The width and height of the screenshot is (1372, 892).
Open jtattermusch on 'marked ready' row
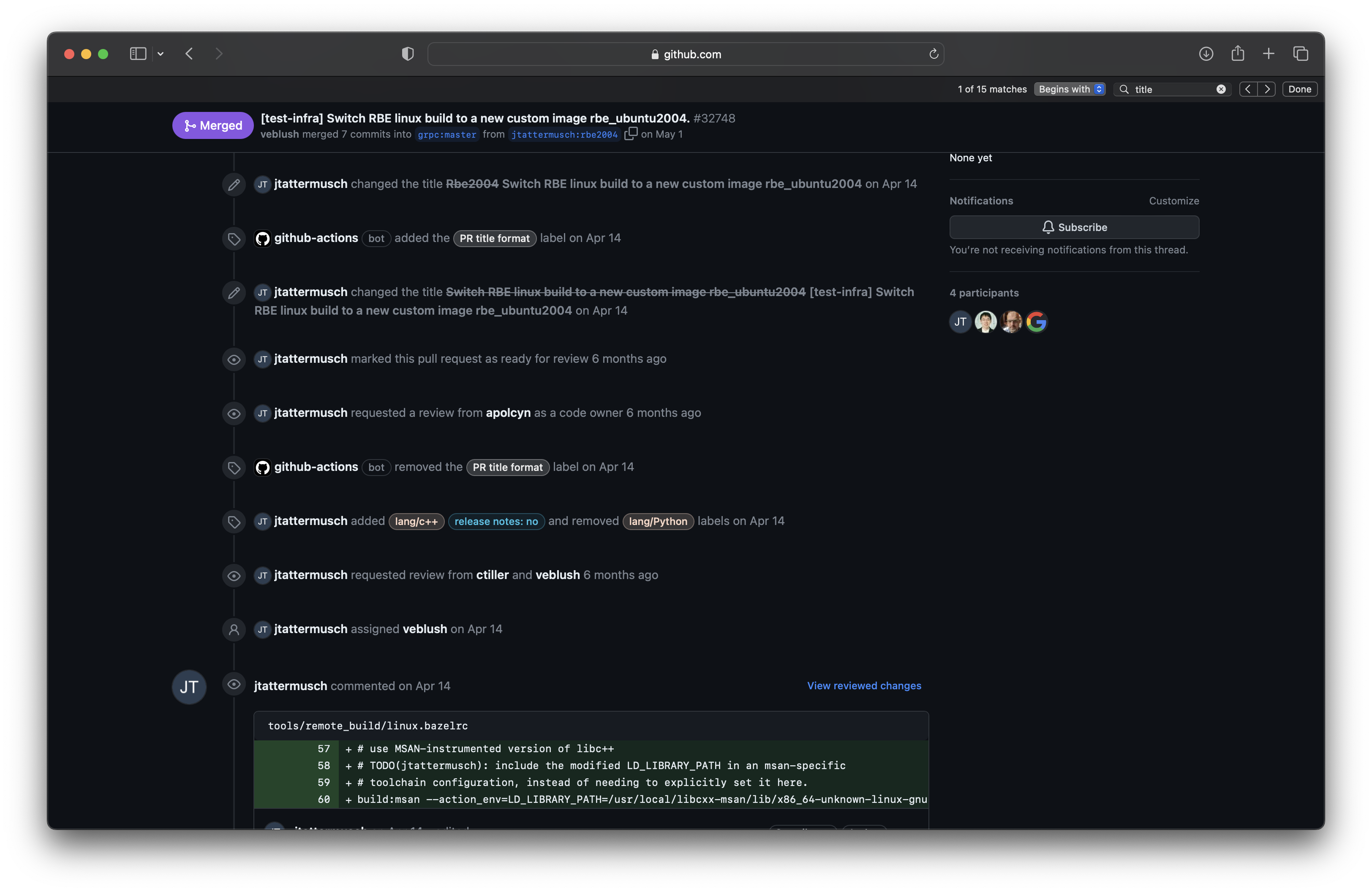pyautogui.click(x=311, y=359)
